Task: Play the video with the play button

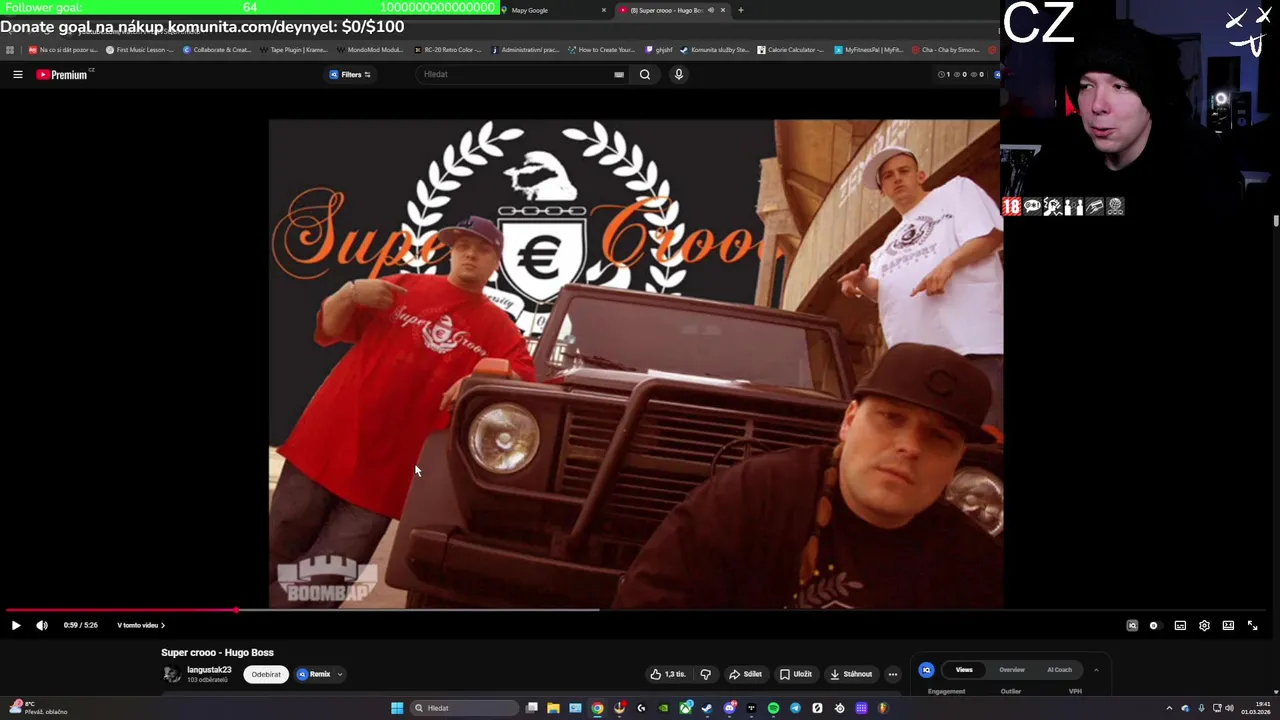Action: [x=16, y=625]
